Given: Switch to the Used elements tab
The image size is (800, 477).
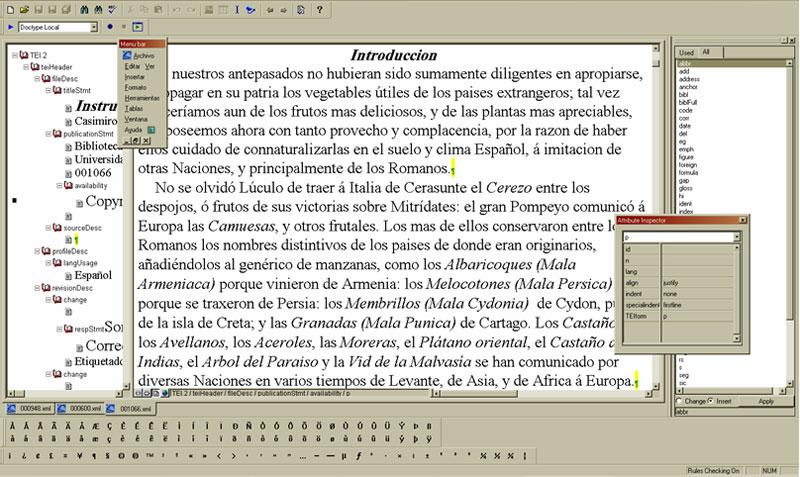Looking at the screenshot, I should tap(686, 52).
